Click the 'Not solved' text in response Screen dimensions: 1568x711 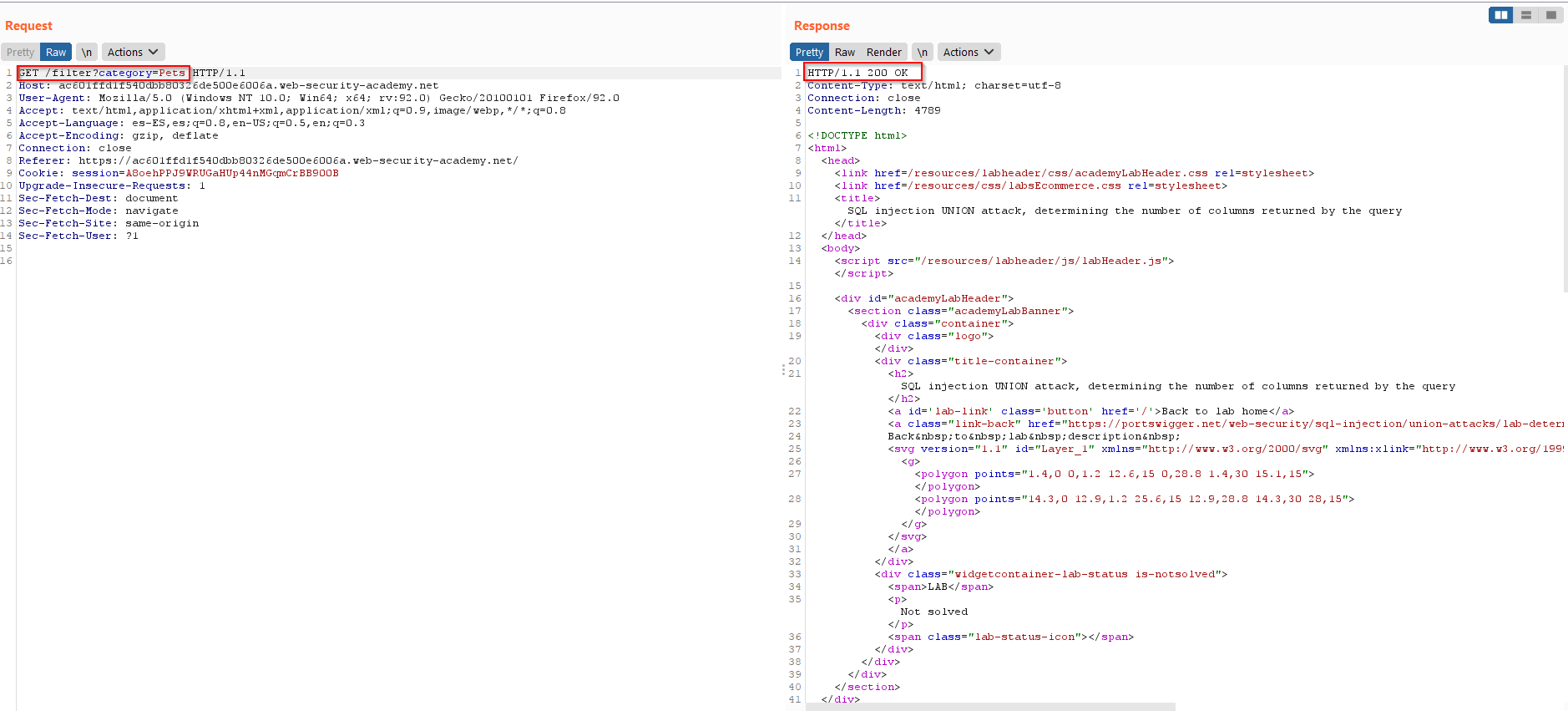tap(934, 612)
